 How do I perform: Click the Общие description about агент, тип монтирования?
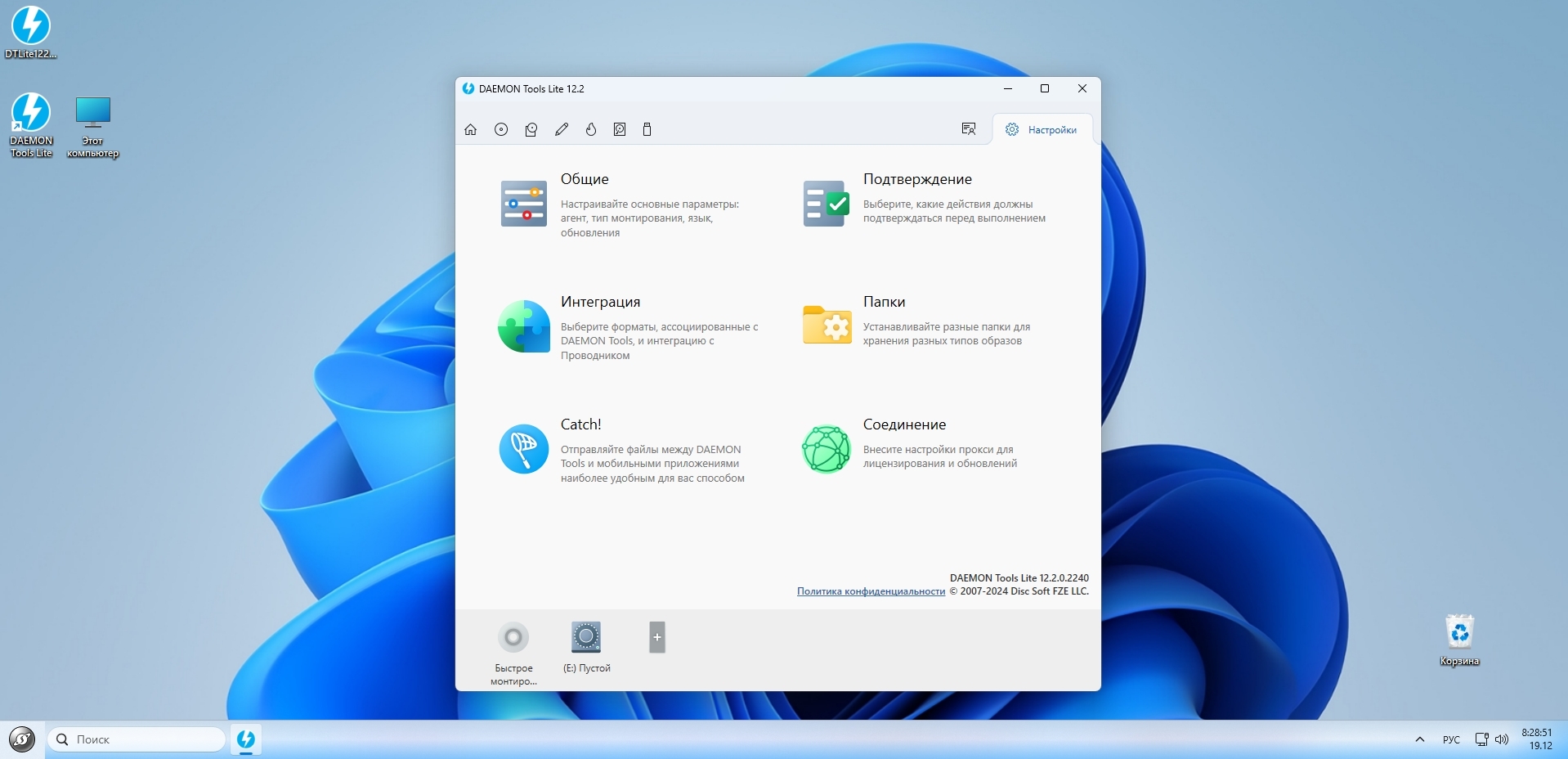(650, 218)
